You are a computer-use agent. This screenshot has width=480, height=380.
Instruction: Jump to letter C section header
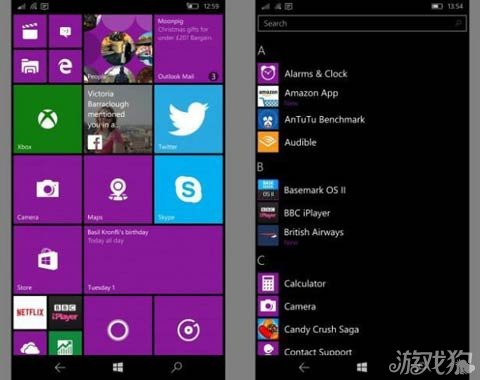click(261, 260)
